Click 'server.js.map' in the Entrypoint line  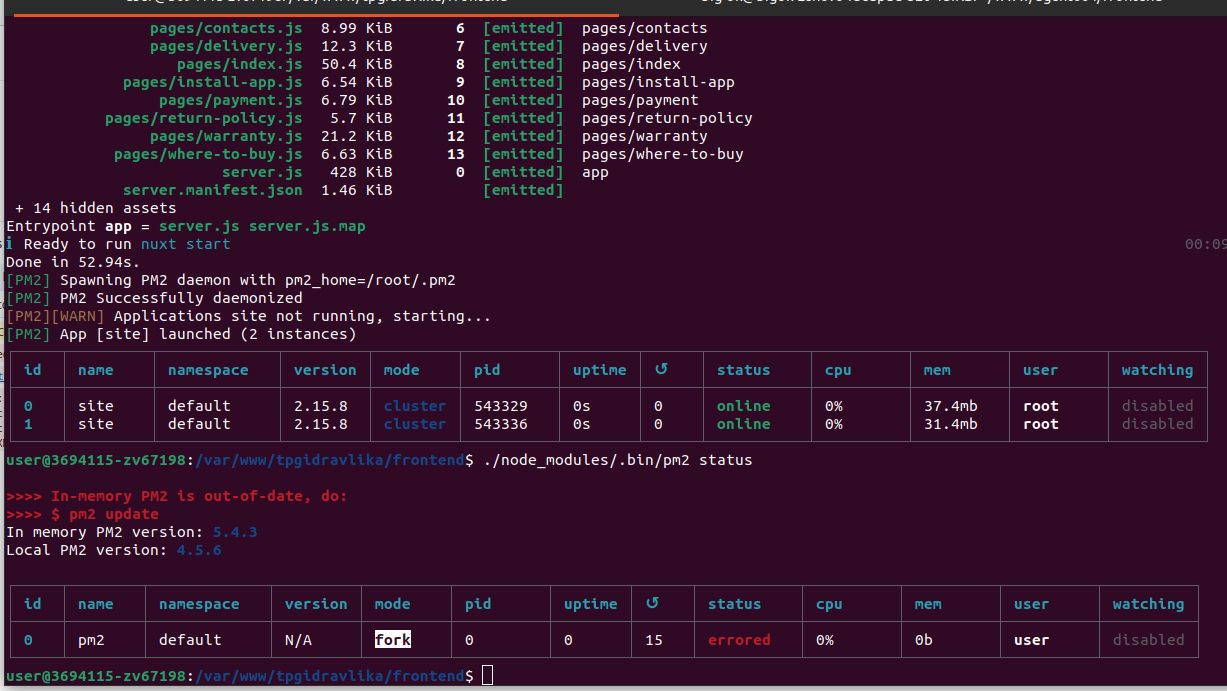click(307, 226)
